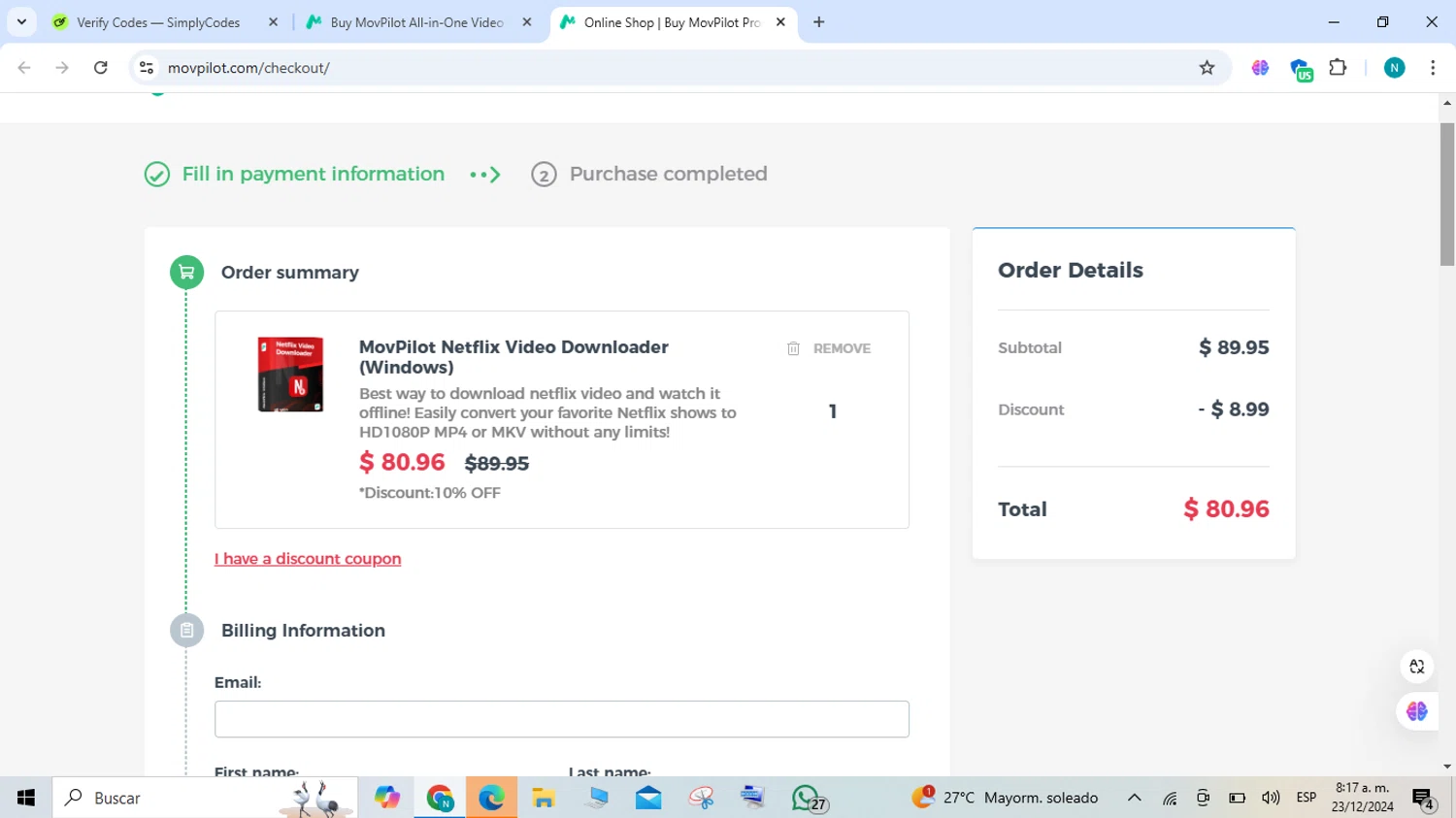Screen dimensions: 1456x818
Task: Go back to the previous page
Action: tap(24, 68)
